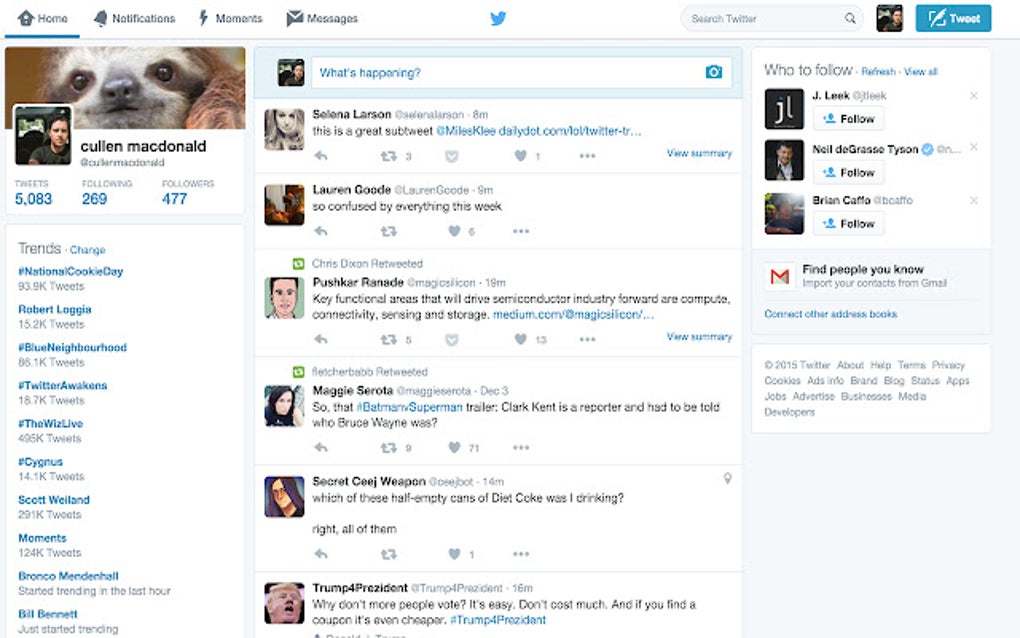
Task: Click the search magnifier icon
Action: pos(850,18)
